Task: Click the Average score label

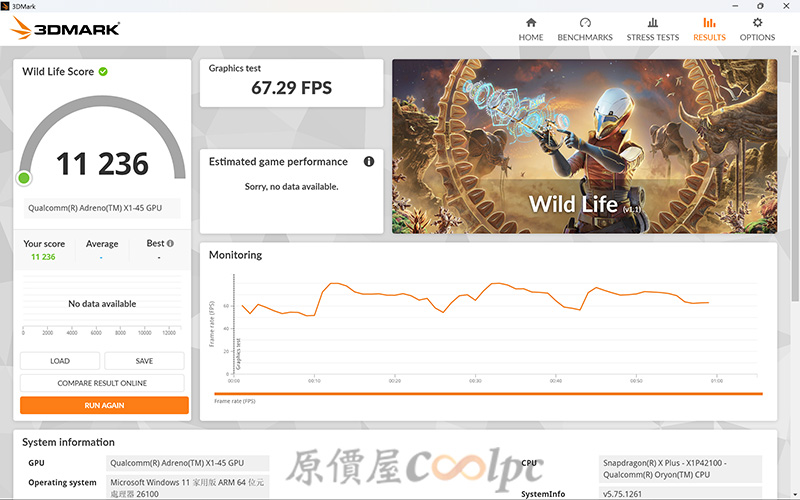Action: (102, 244)
